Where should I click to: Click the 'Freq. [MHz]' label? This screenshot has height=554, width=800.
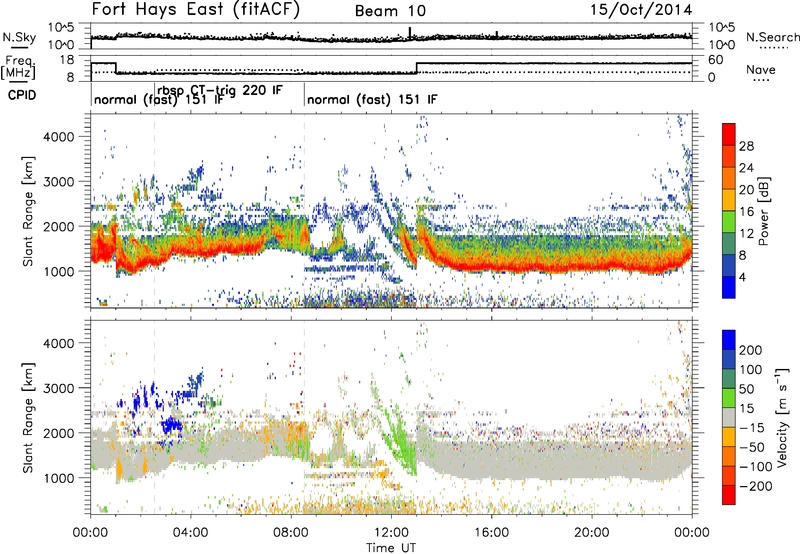[x=18, y=67]
